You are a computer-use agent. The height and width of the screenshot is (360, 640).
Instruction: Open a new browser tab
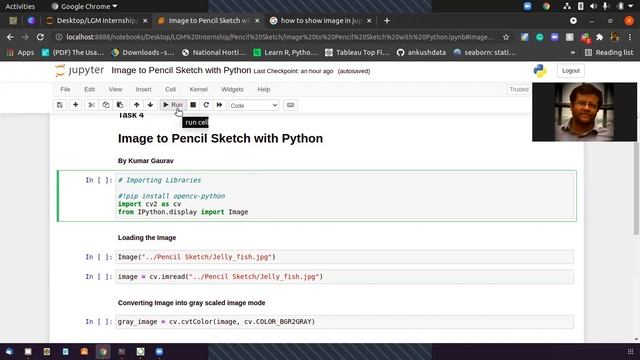coord(387,20)
